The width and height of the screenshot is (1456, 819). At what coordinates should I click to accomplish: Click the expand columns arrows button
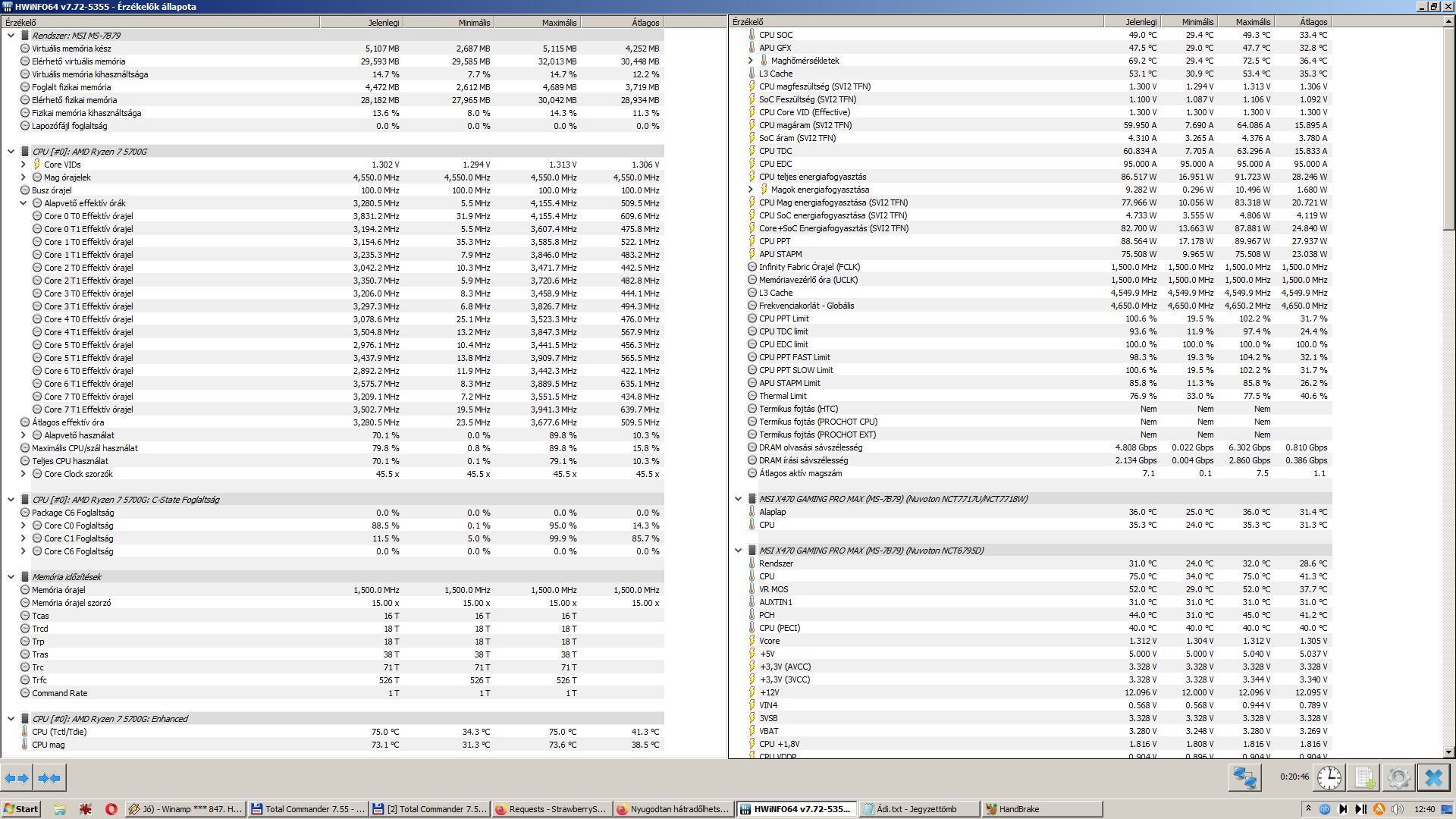pos(17,778)
